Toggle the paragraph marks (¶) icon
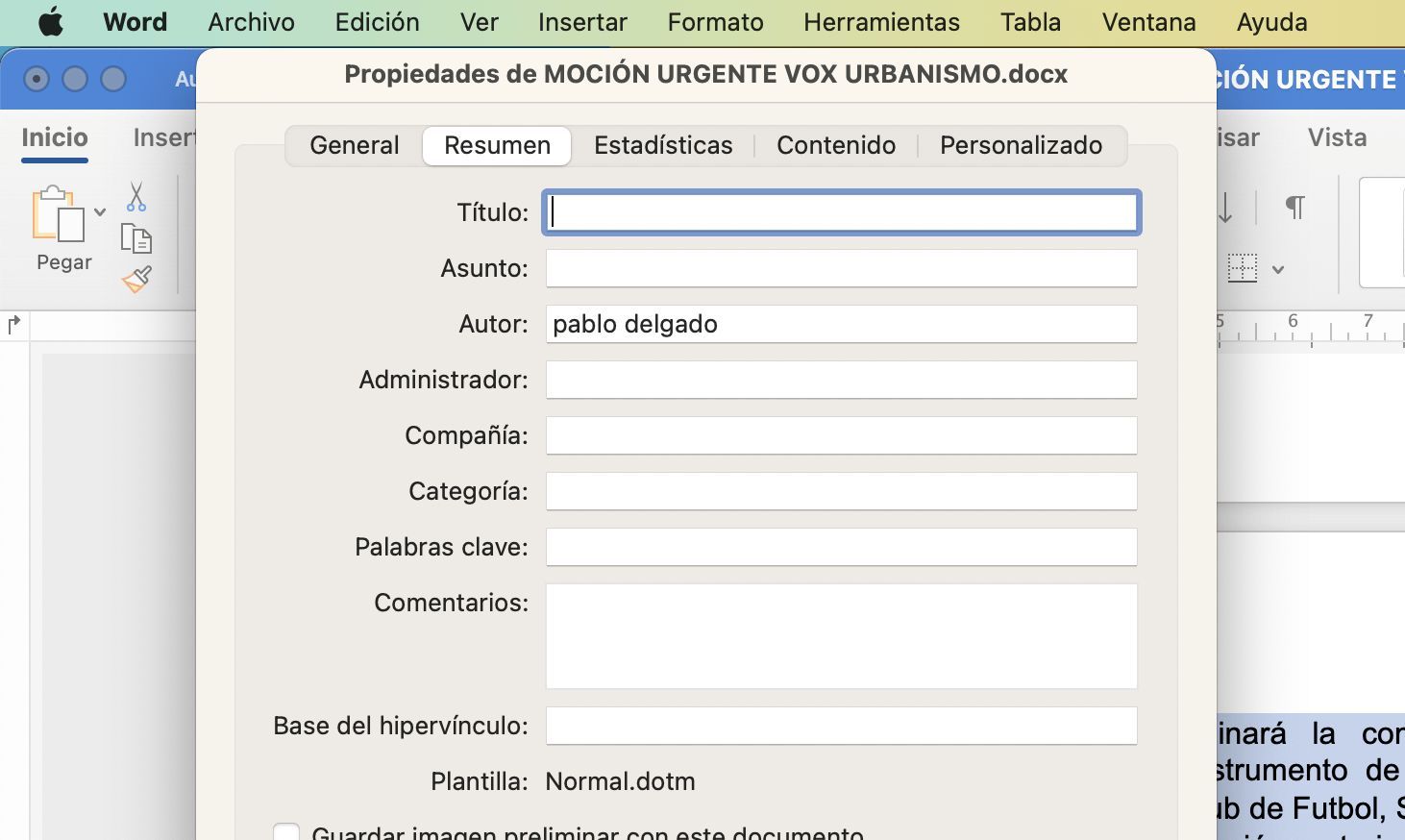The height and width of the screenshot is (840, 1405). pos(1294,208)
